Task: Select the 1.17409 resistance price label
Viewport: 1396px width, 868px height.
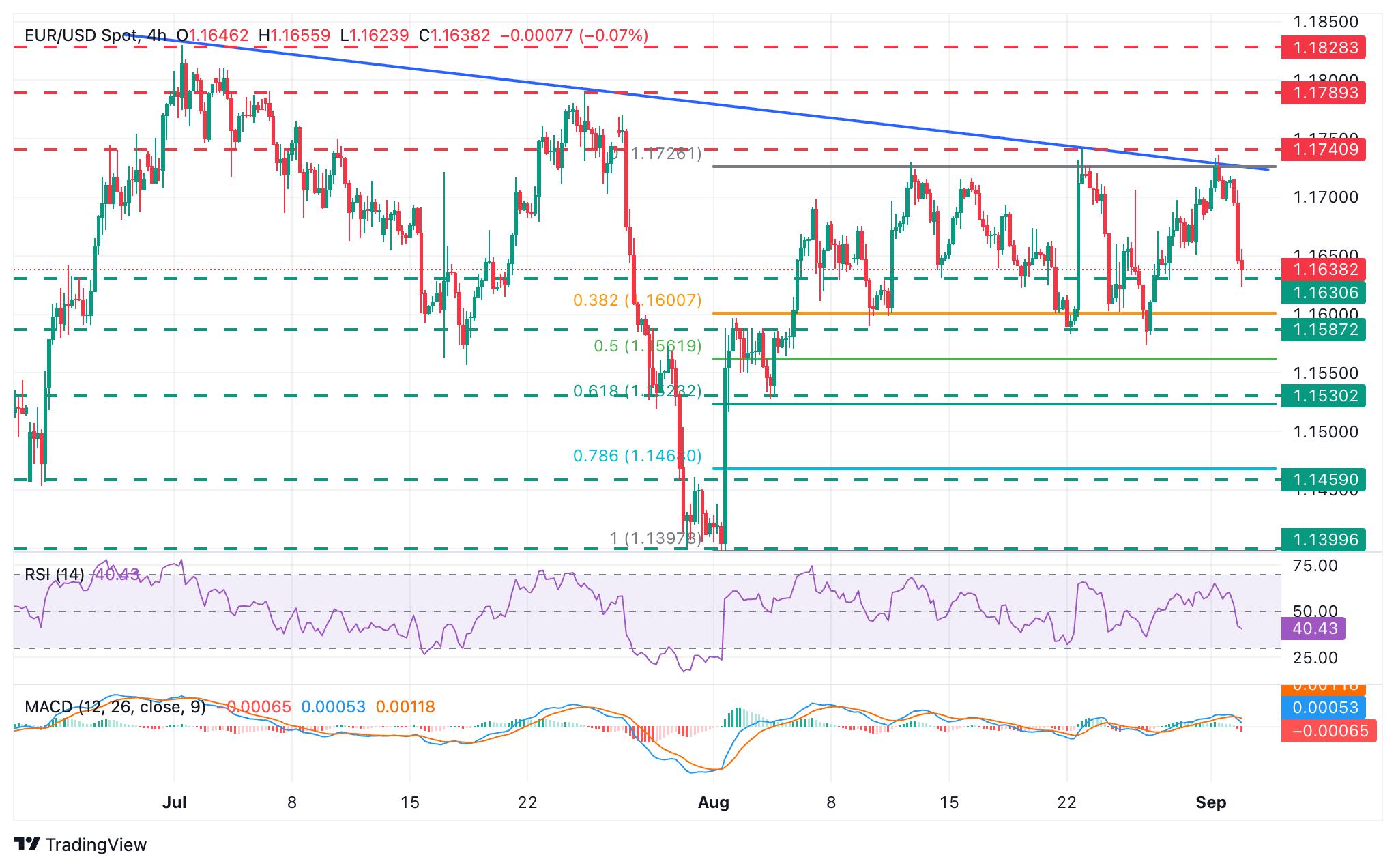Action: [1323, 149]
